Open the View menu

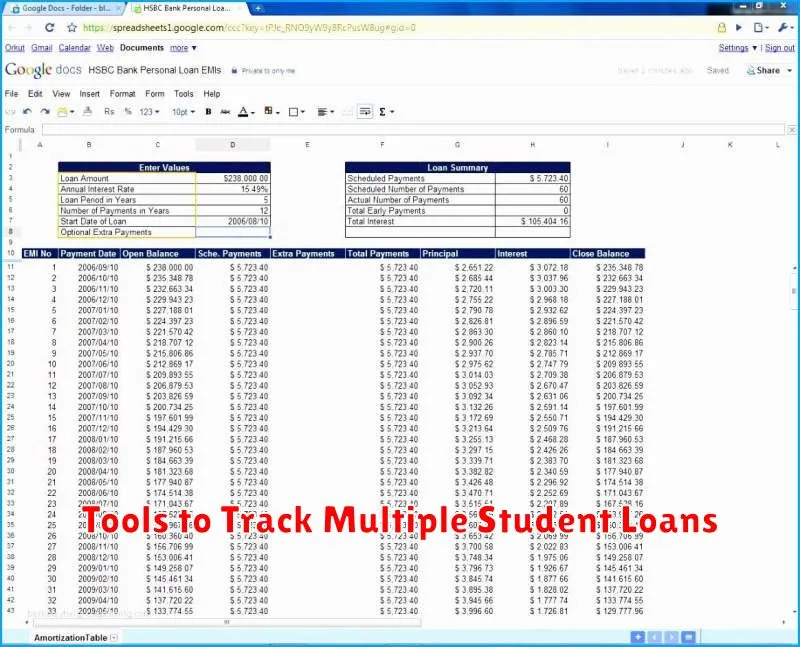coord(61,94)
